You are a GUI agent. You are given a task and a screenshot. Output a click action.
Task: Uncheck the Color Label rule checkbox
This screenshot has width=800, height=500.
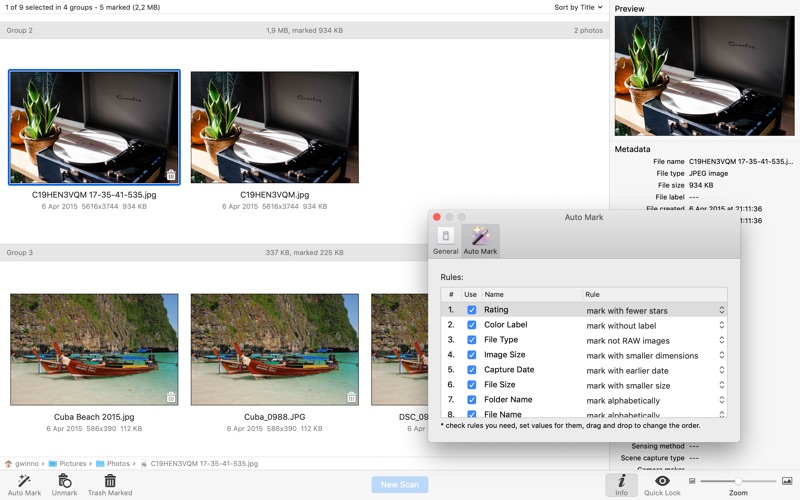tap(471, 324)
